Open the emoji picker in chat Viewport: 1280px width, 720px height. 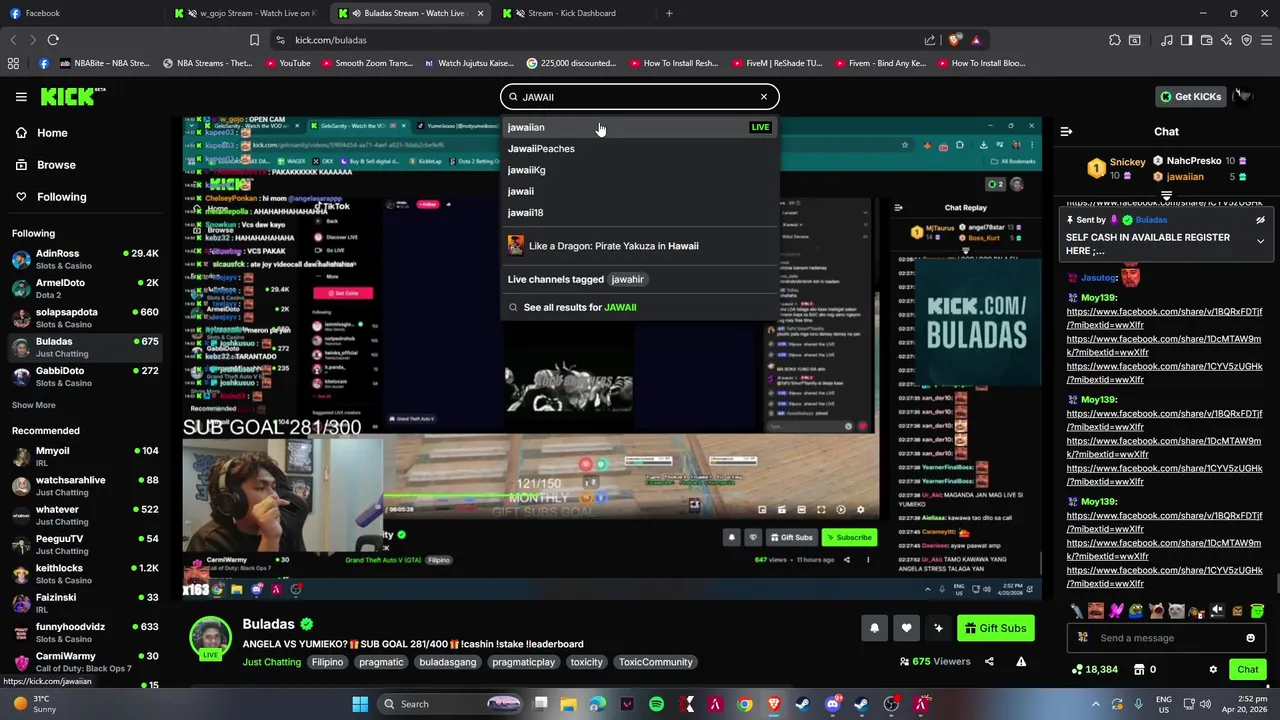pos(1250,638)
